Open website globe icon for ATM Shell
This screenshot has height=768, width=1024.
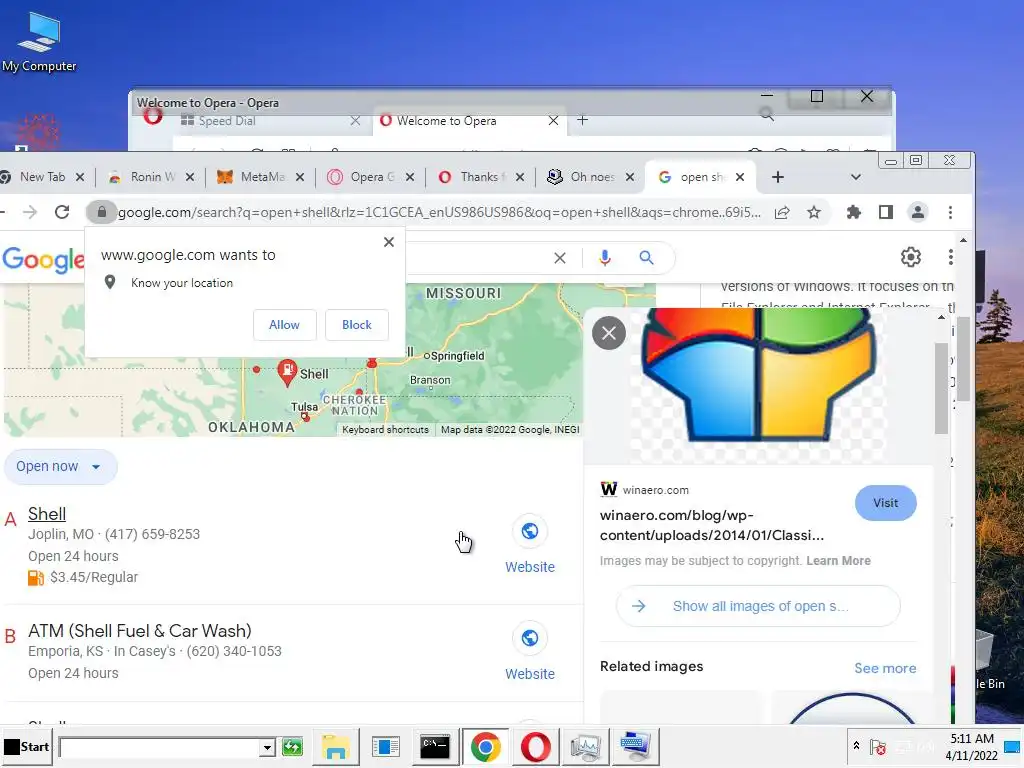(x=530, y=638)
